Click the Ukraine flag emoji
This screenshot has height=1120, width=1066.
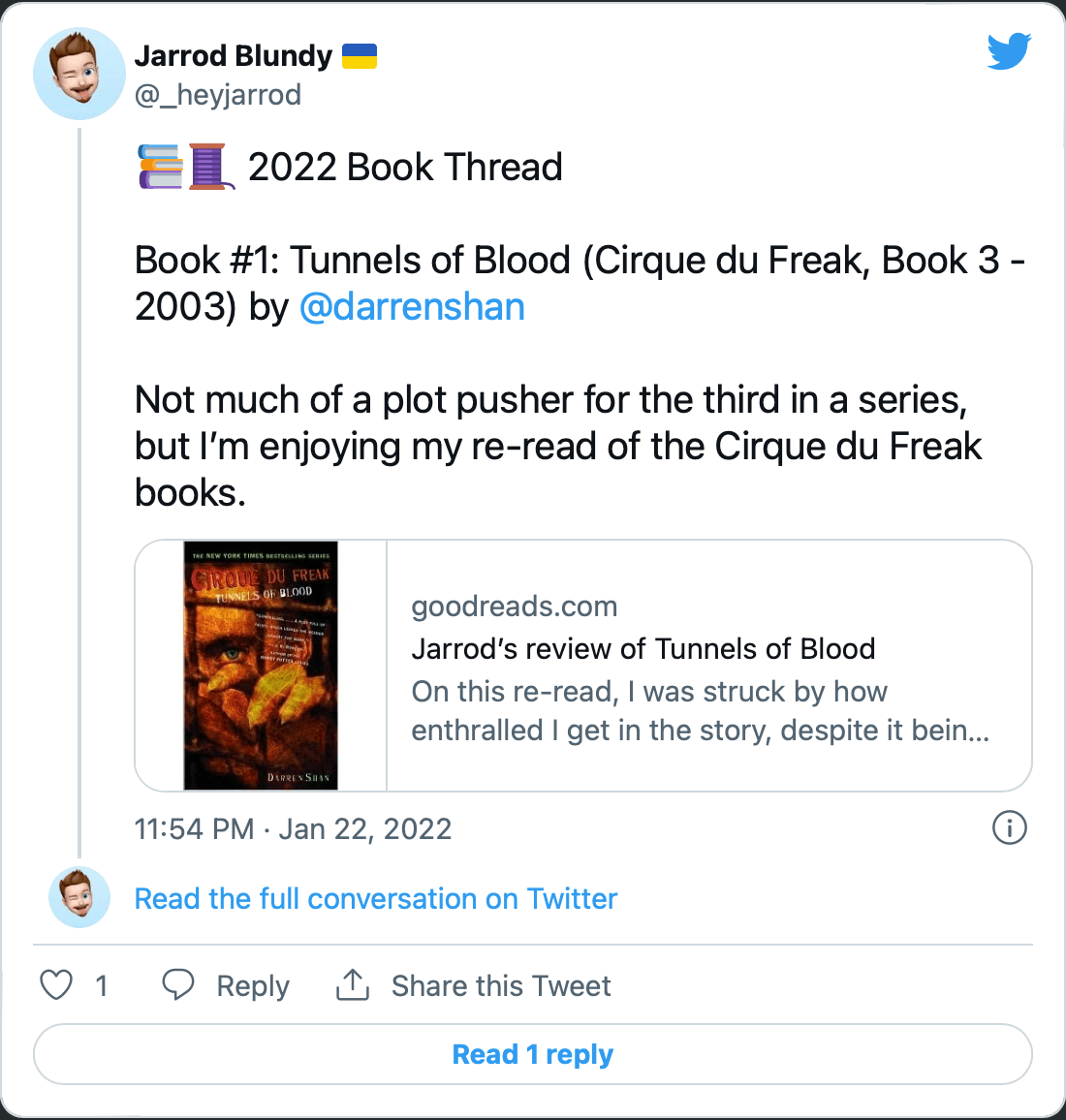click(x=360, y=56)
